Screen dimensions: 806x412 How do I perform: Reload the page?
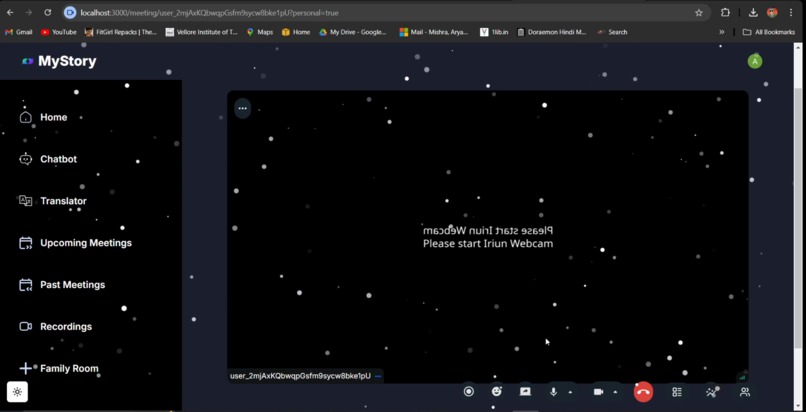tap(48, 13)
